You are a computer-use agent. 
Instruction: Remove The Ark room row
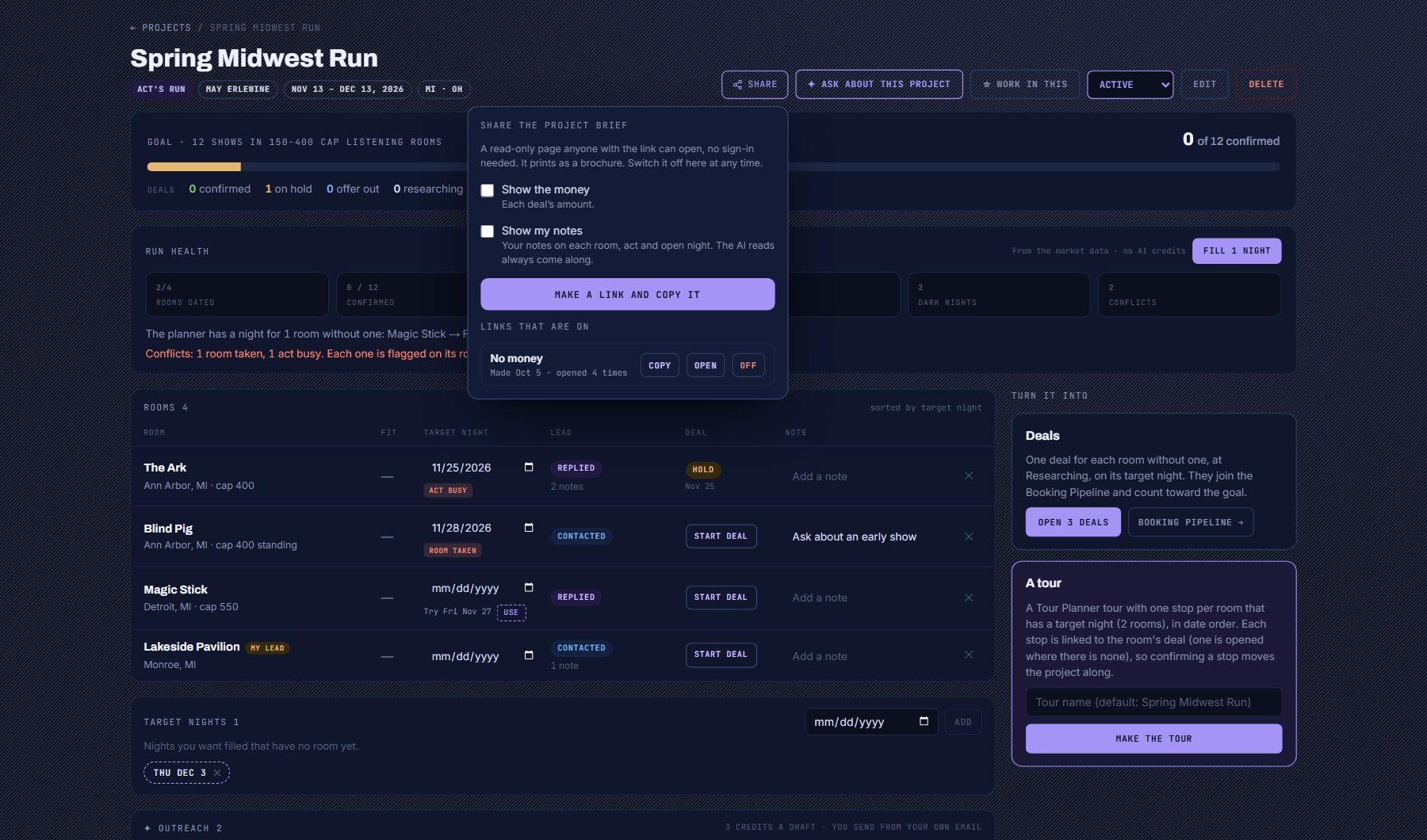click(x=968, y=475)
